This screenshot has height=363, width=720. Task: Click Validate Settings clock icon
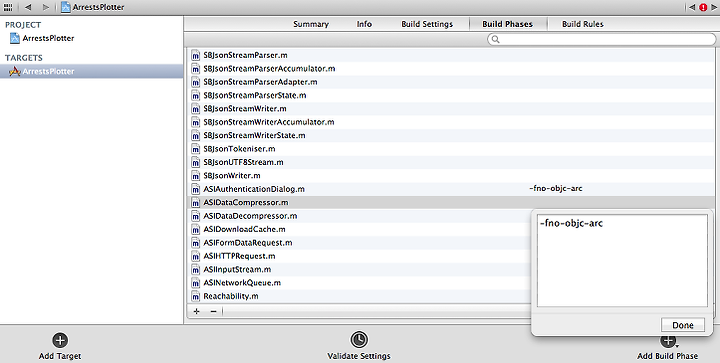(359, 340)
